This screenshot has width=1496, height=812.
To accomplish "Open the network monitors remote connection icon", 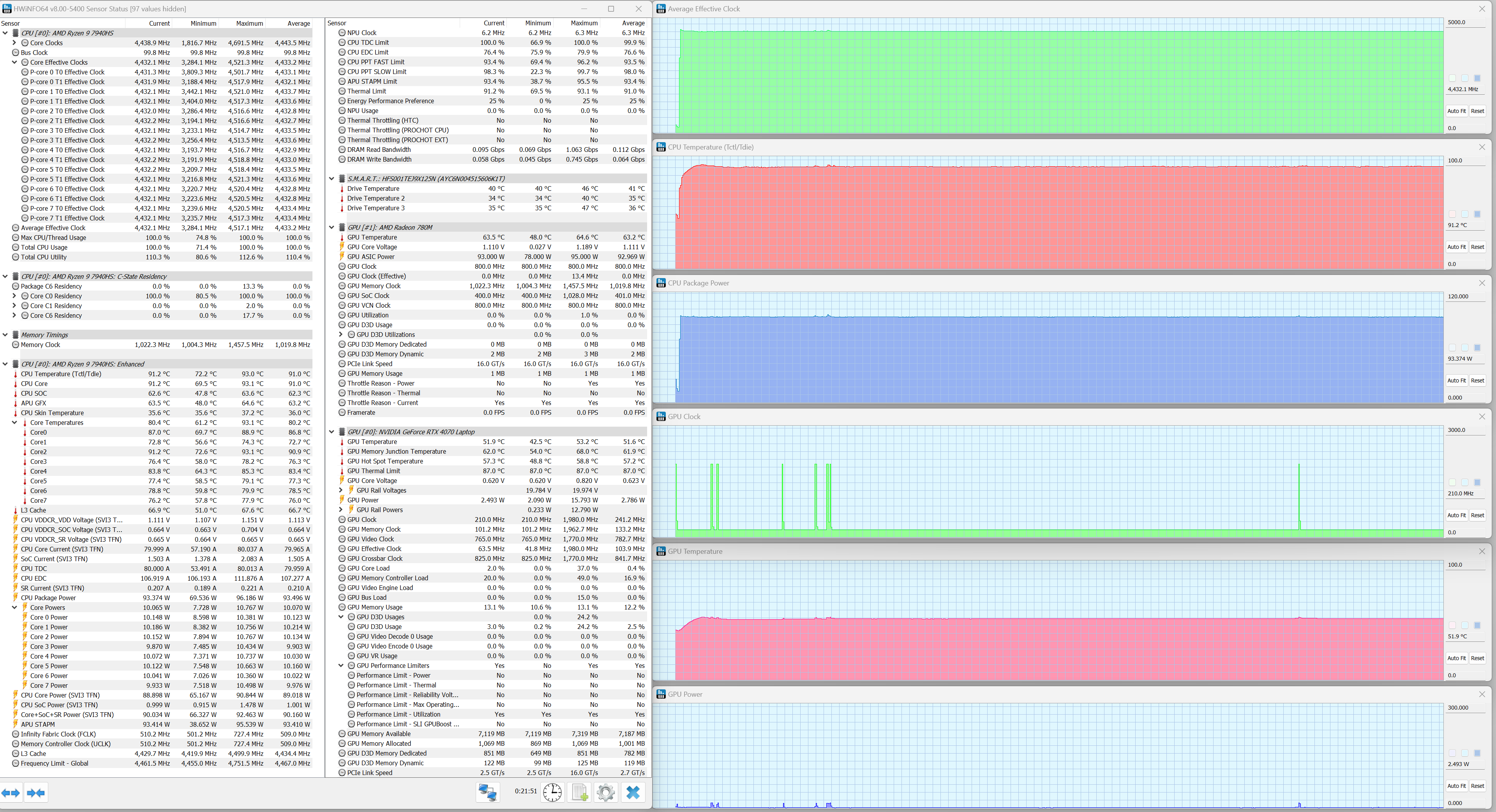I will (487, 792).
